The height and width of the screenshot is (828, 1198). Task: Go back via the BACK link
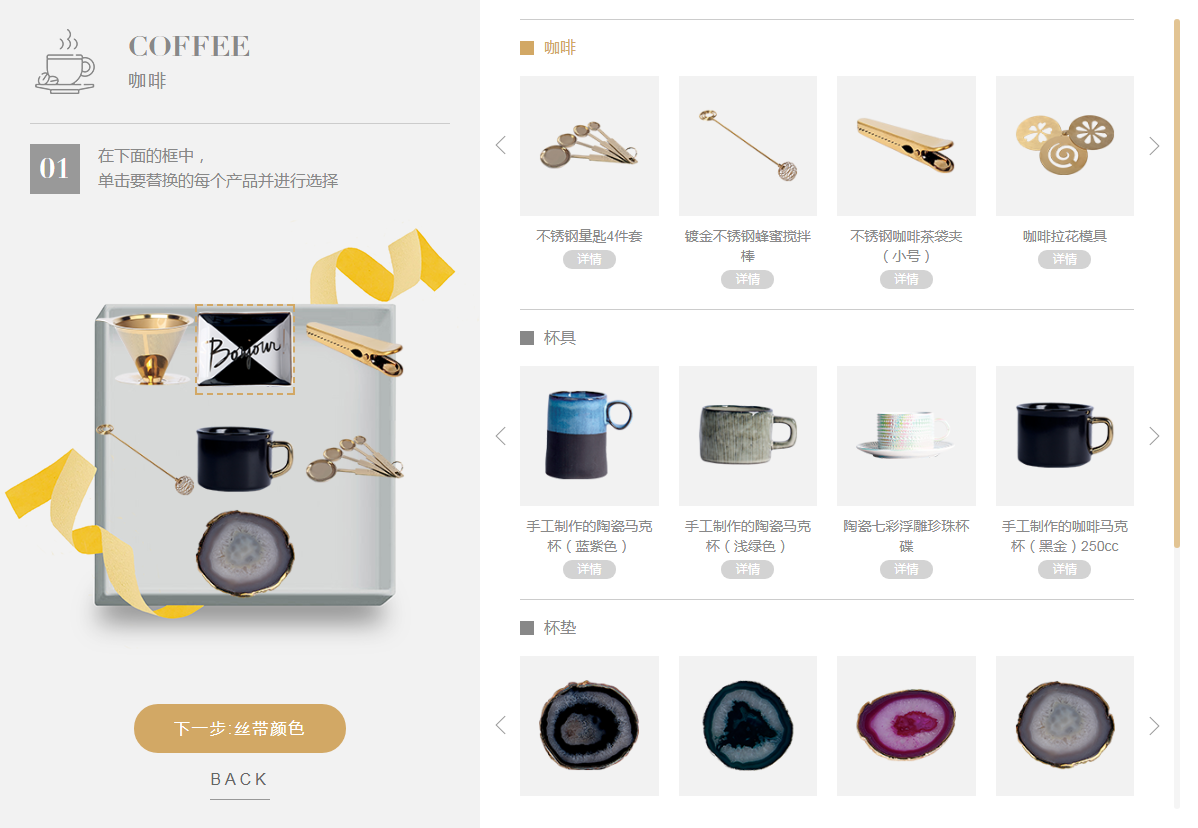(x=240, y=779)
